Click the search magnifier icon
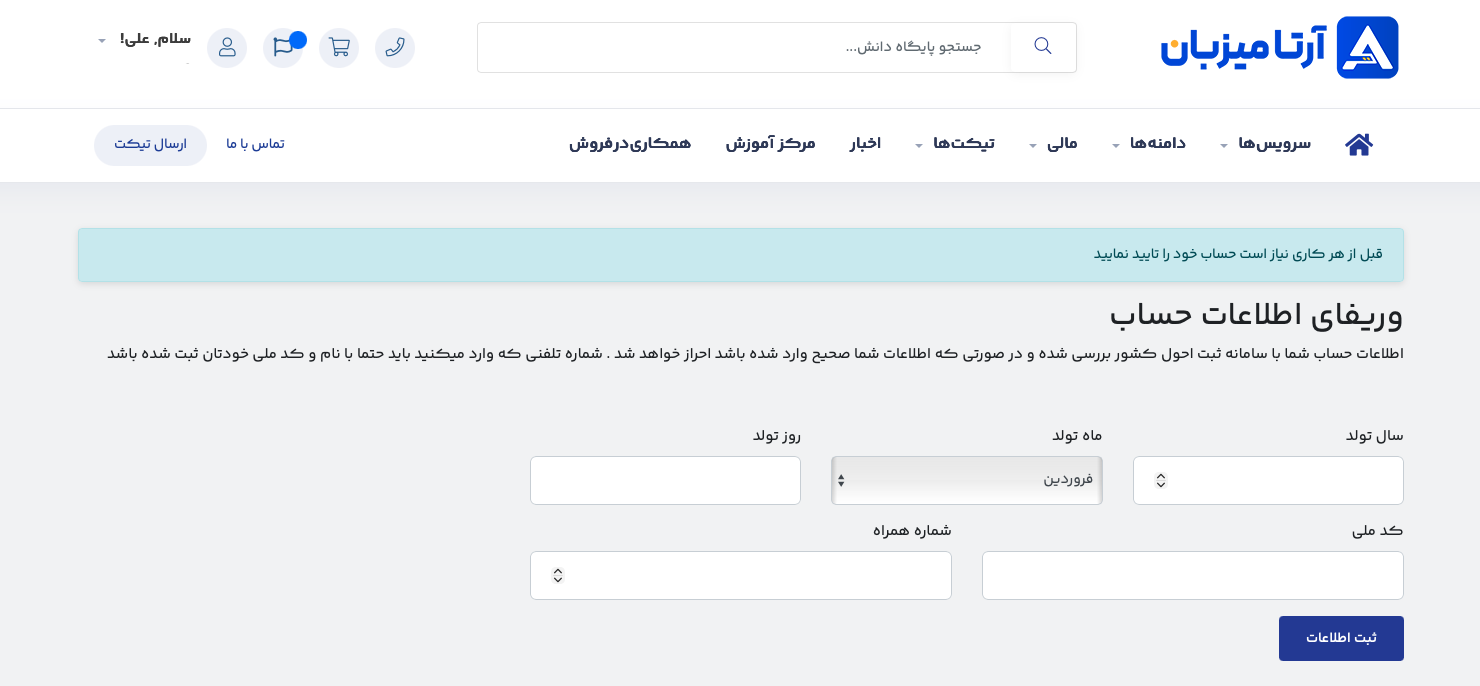Screen dimensions: 1480x686 coord(1043,47)
